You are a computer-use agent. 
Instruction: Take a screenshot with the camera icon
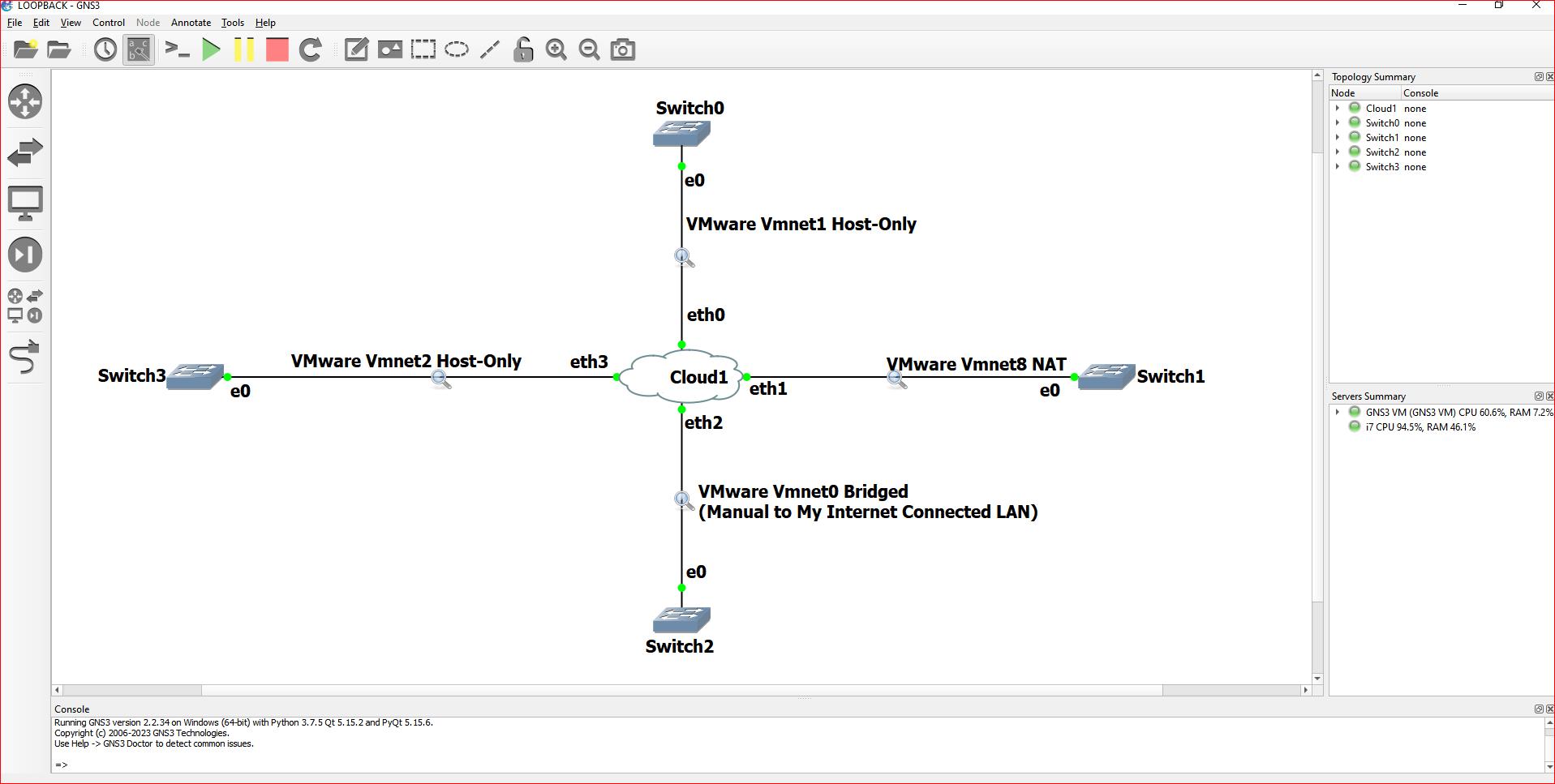coord(622,49)
